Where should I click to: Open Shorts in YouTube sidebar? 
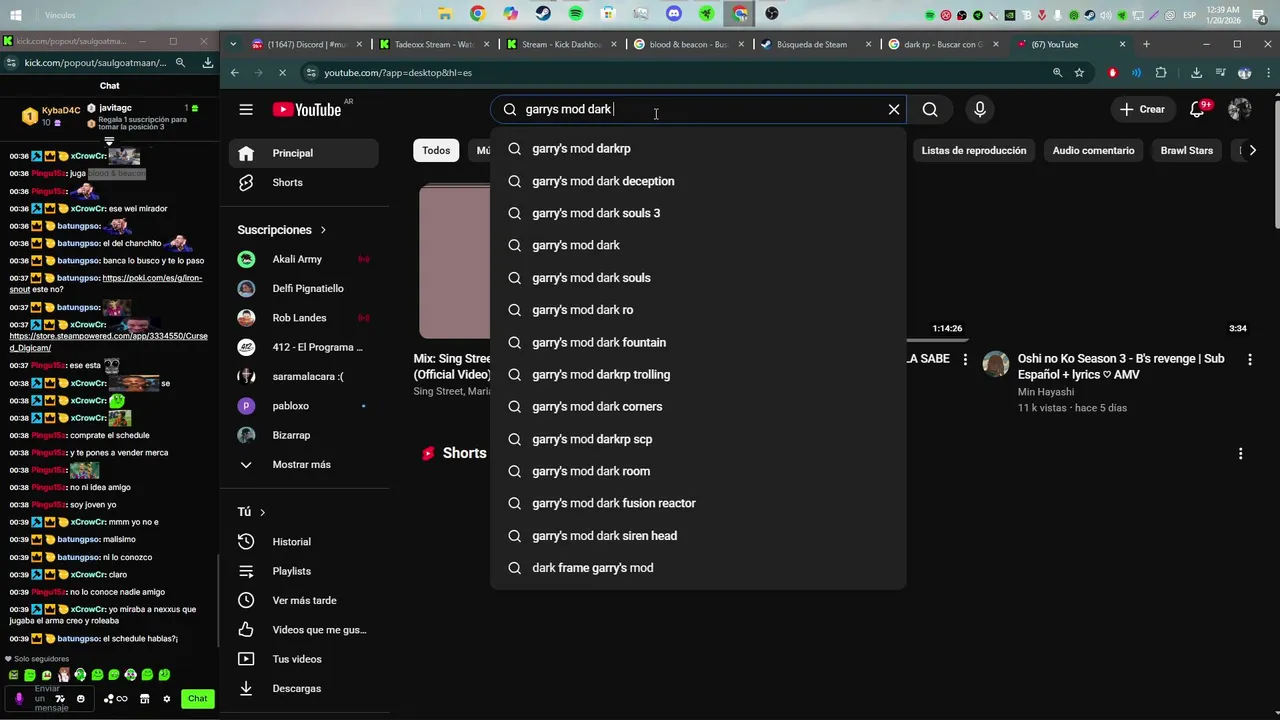pyautogui.click(x=304, y=182)
